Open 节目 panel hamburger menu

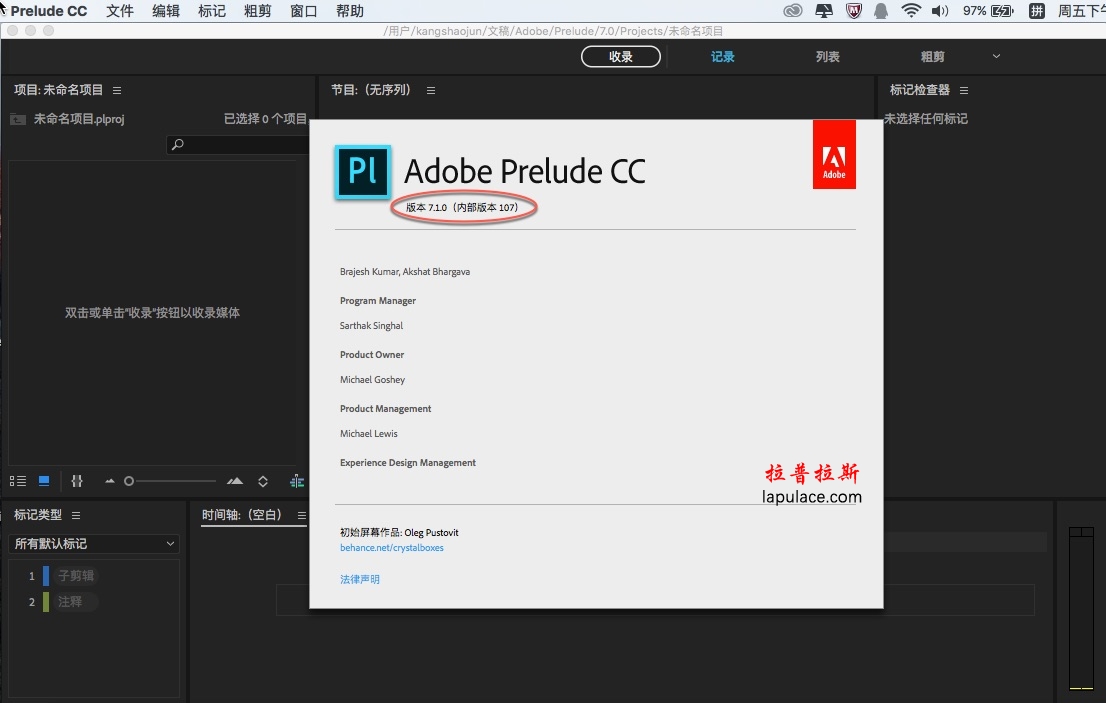pos(431,90)
